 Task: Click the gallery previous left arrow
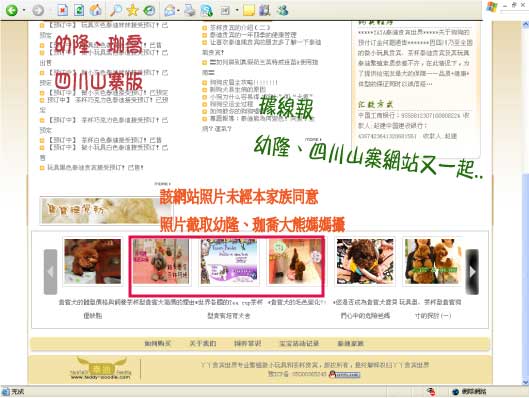(x=51, y=272)
